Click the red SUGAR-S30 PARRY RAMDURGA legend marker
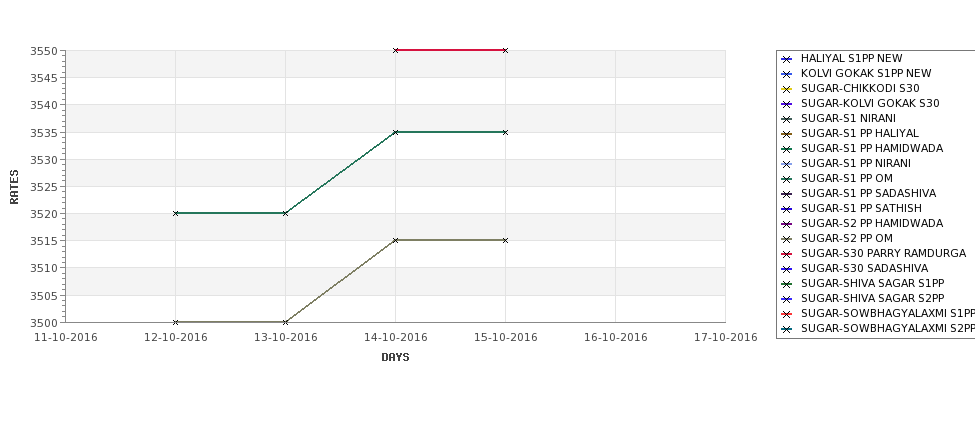 [787, 254]
